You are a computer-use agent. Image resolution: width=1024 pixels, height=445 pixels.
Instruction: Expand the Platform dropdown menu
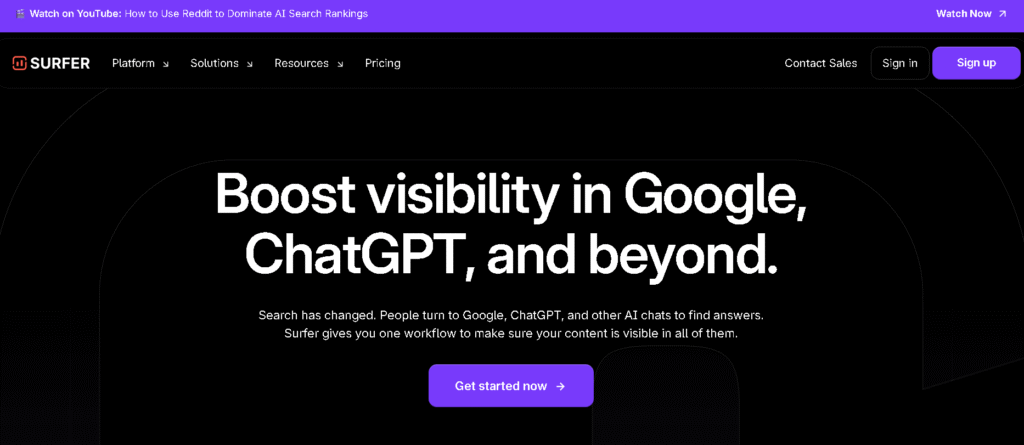point(140,63)
